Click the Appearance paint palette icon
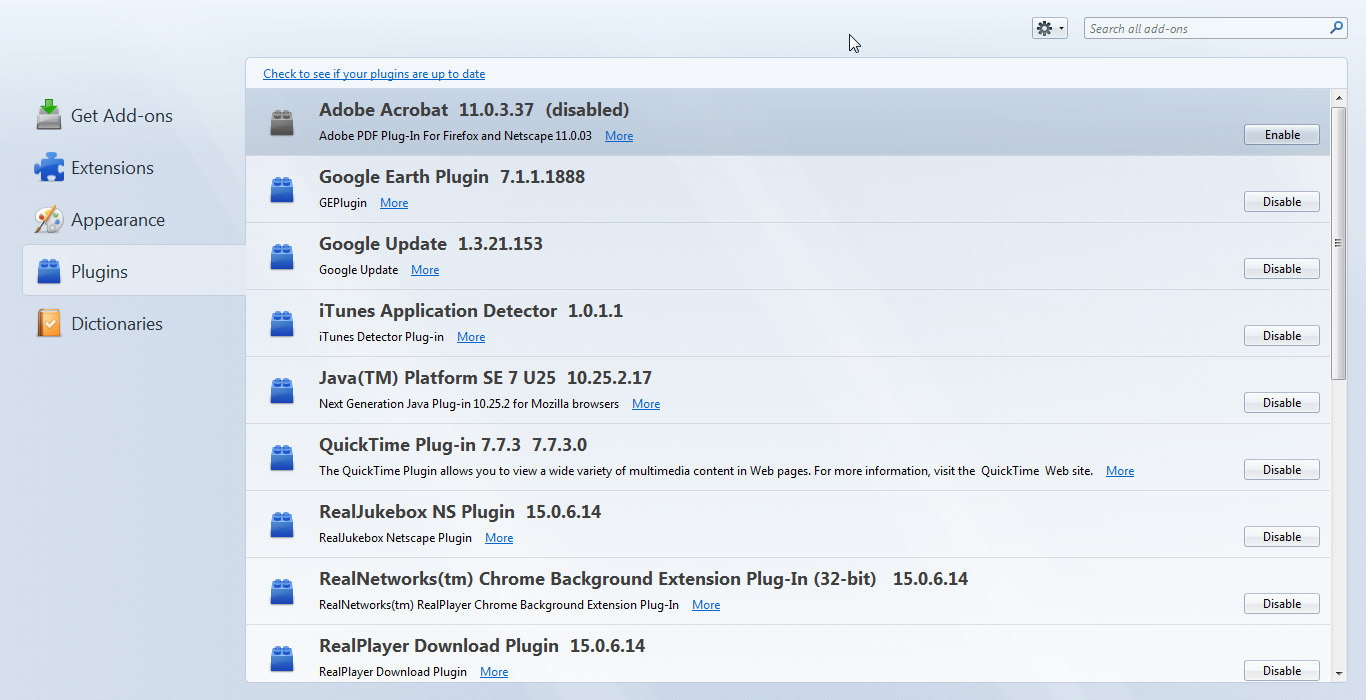Image resolution: width=1366 pixels, height=700 pixels. [49, 219]
